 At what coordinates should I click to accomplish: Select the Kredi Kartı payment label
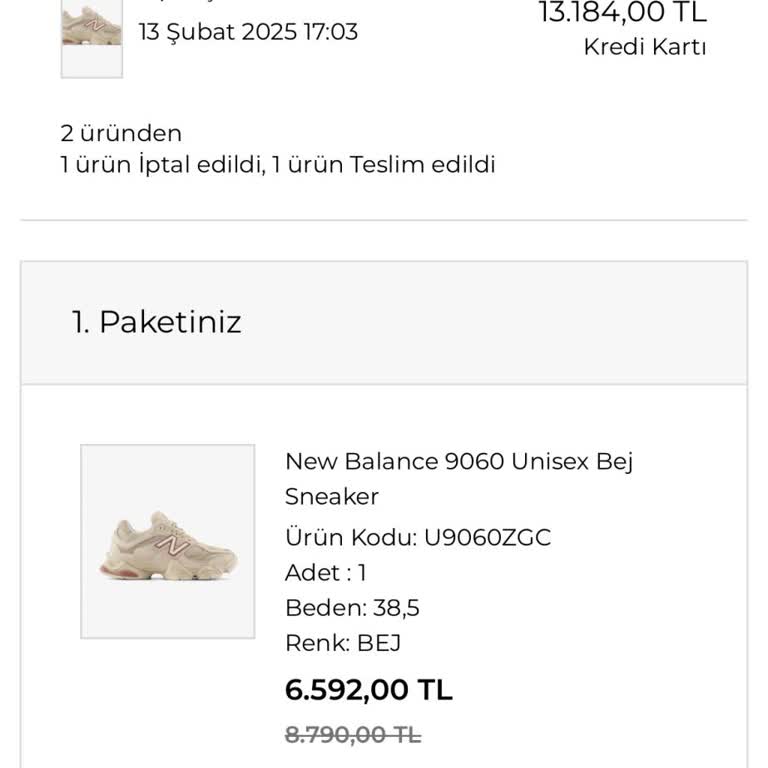coord(645,47)
